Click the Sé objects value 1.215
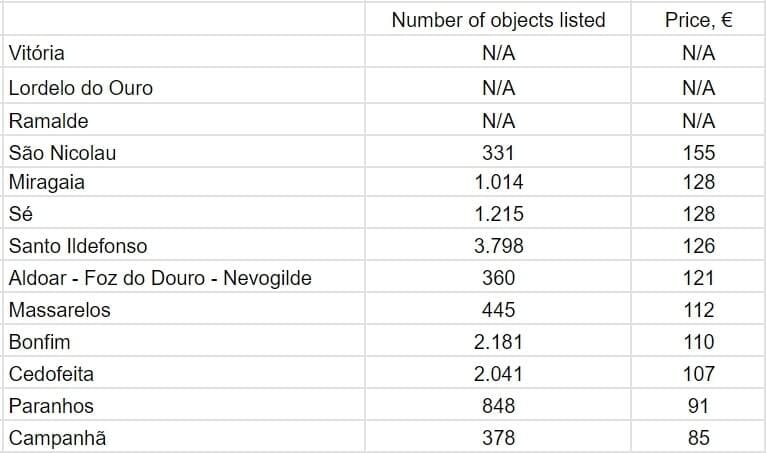Screen dimensions: 766x453 point(498,214)
